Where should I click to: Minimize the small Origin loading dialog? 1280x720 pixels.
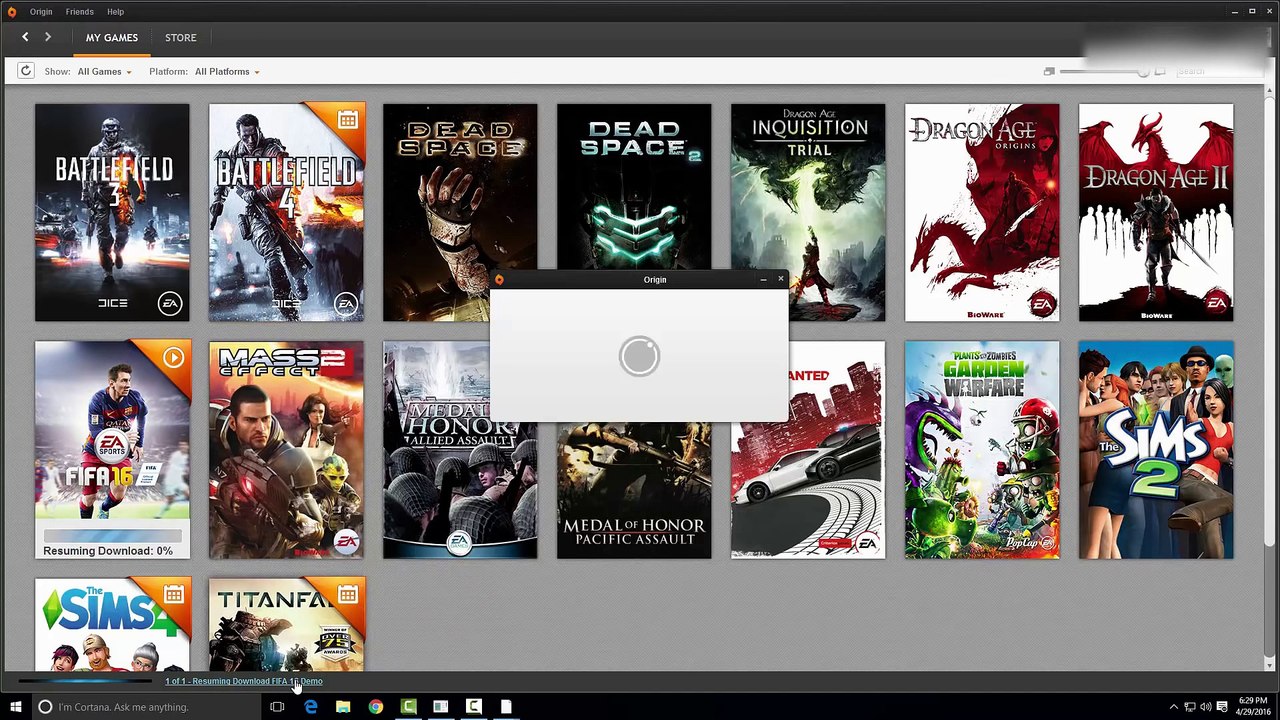764,280
